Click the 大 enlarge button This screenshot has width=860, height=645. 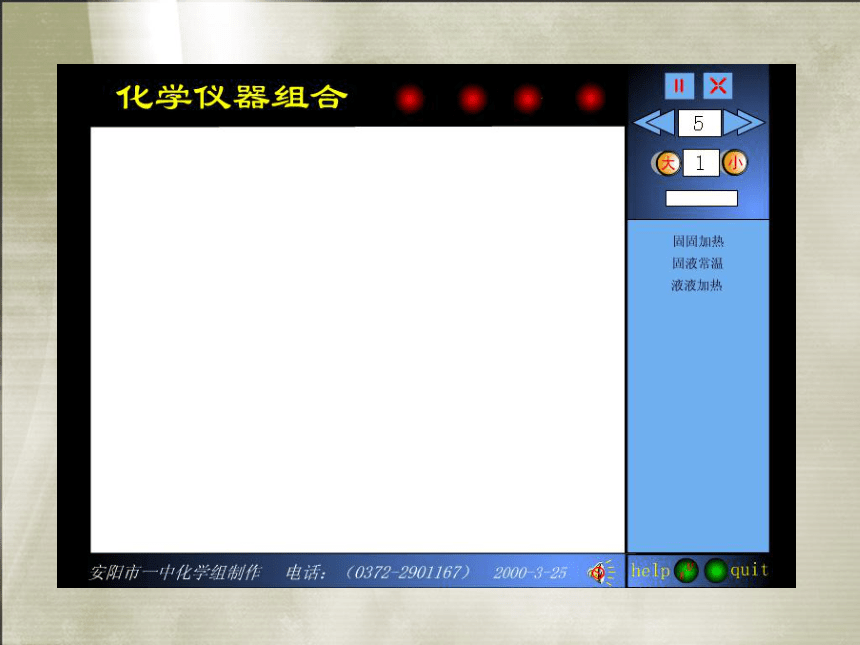667,163
